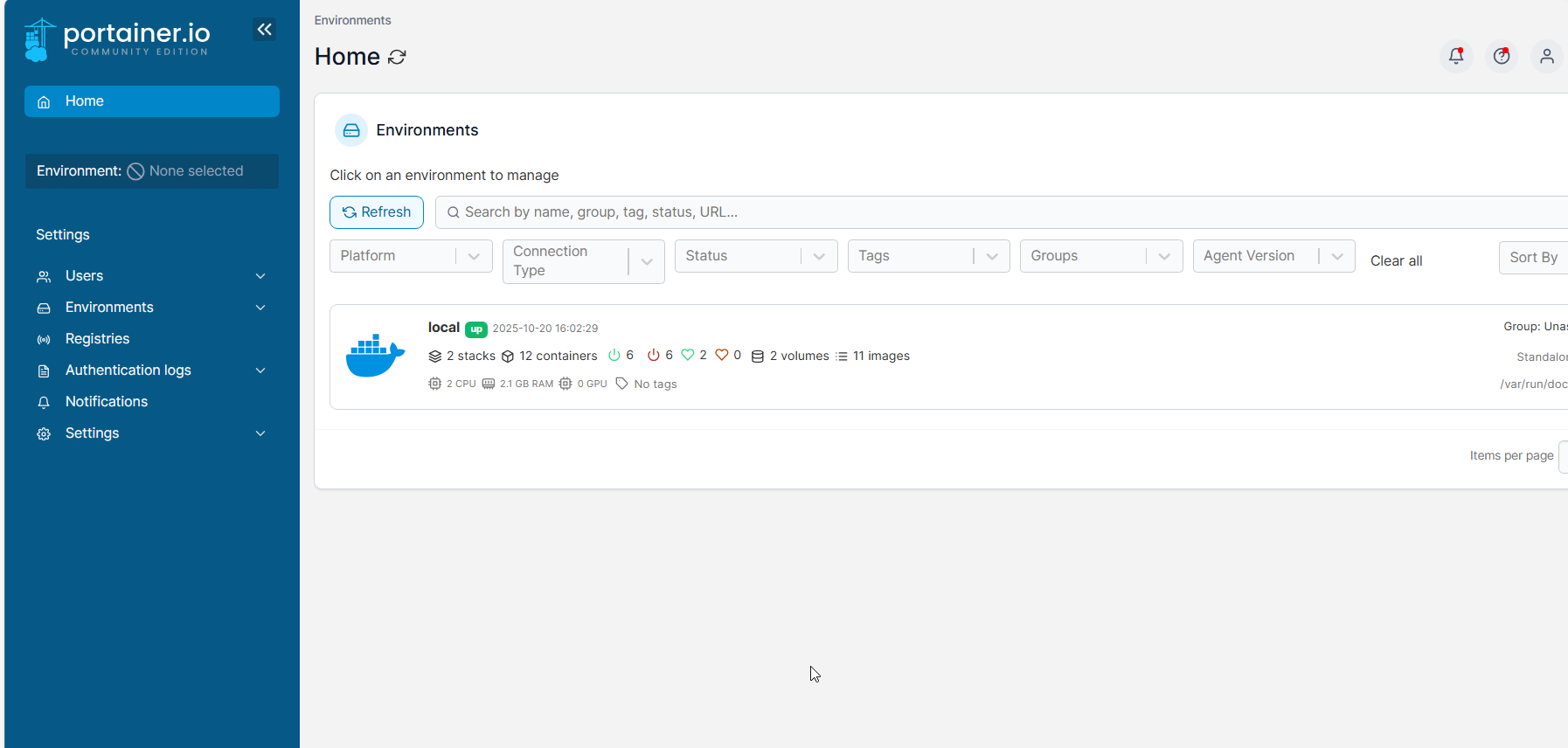This screenshot has width=1568, height=748.
Task: Click the green up status badge
Action: pyautogui.click(x=476, y=329)
